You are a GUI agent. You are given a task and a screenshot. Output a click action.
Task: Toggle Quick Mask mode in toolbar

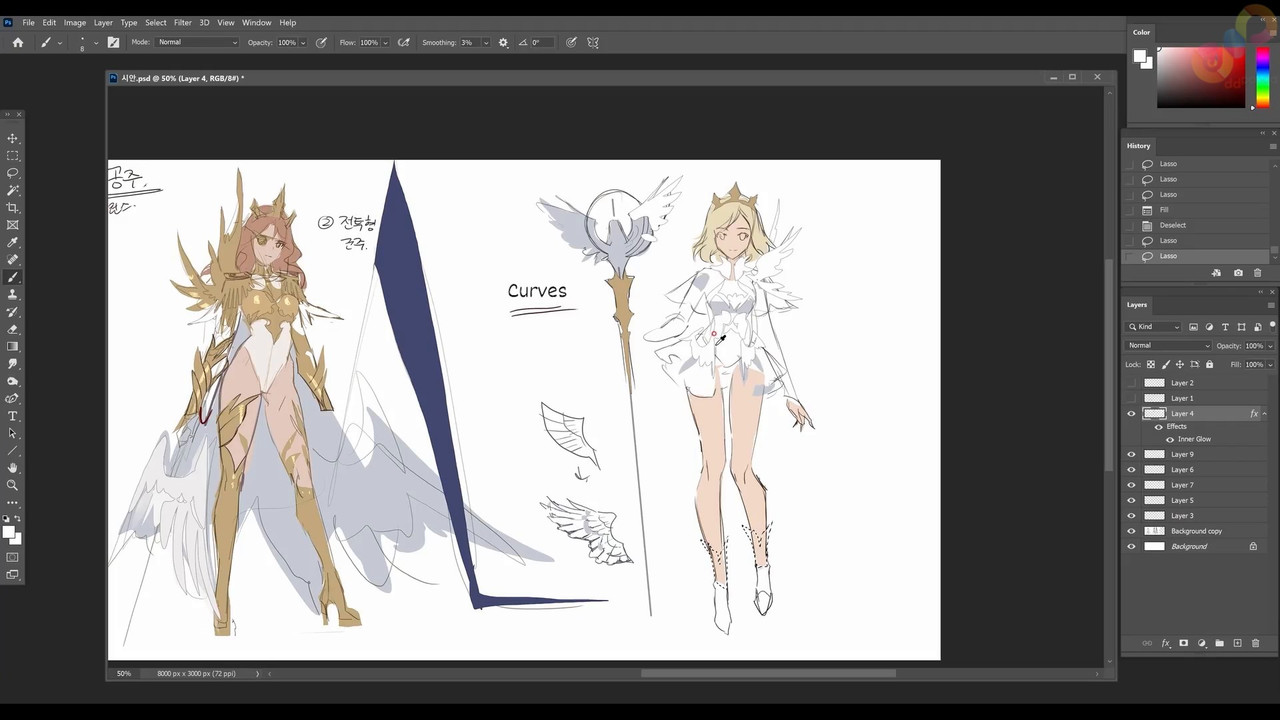coord(13,557)
